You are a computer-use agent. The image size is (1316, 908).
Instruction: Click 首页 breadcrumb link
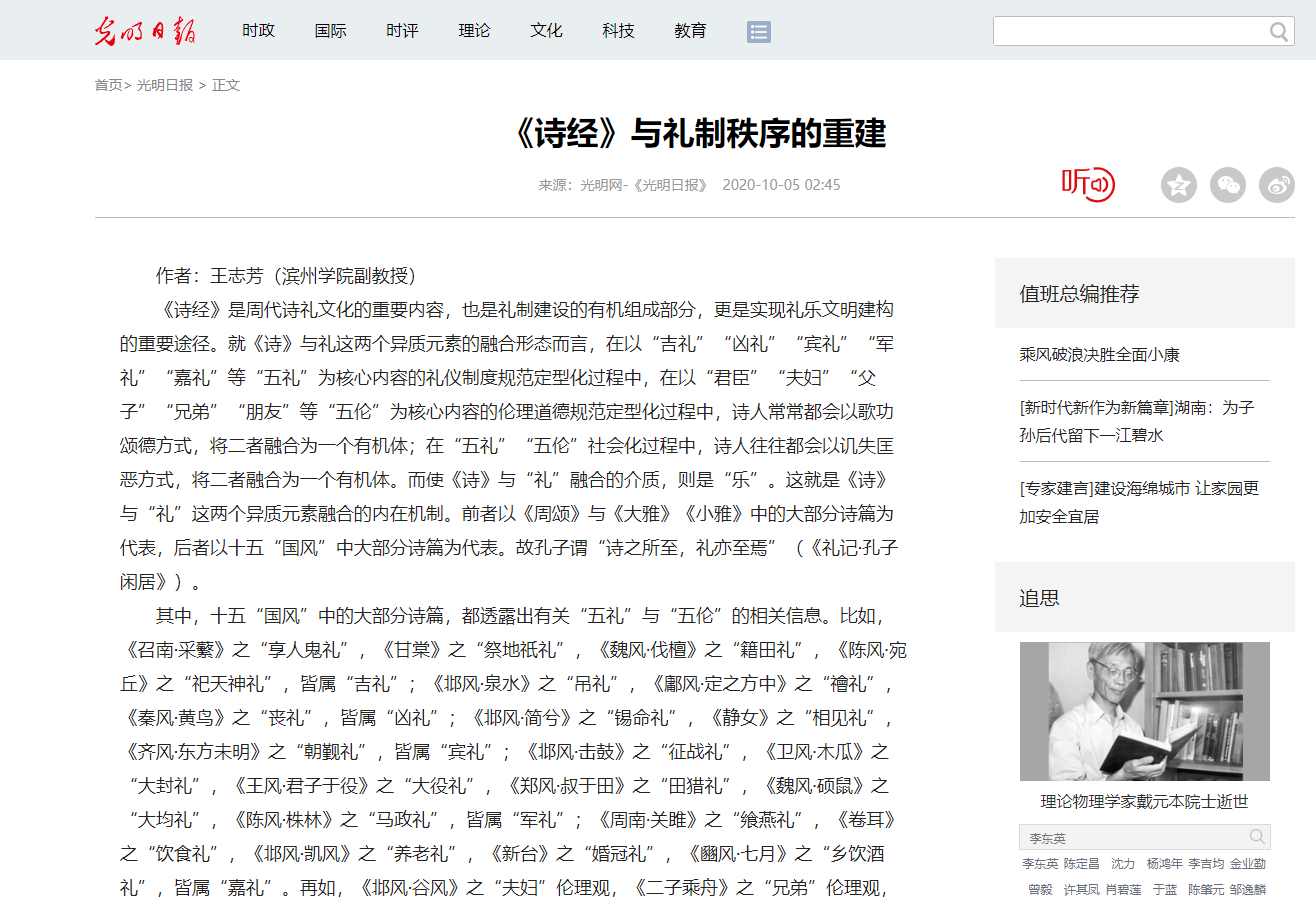point(108,85)
